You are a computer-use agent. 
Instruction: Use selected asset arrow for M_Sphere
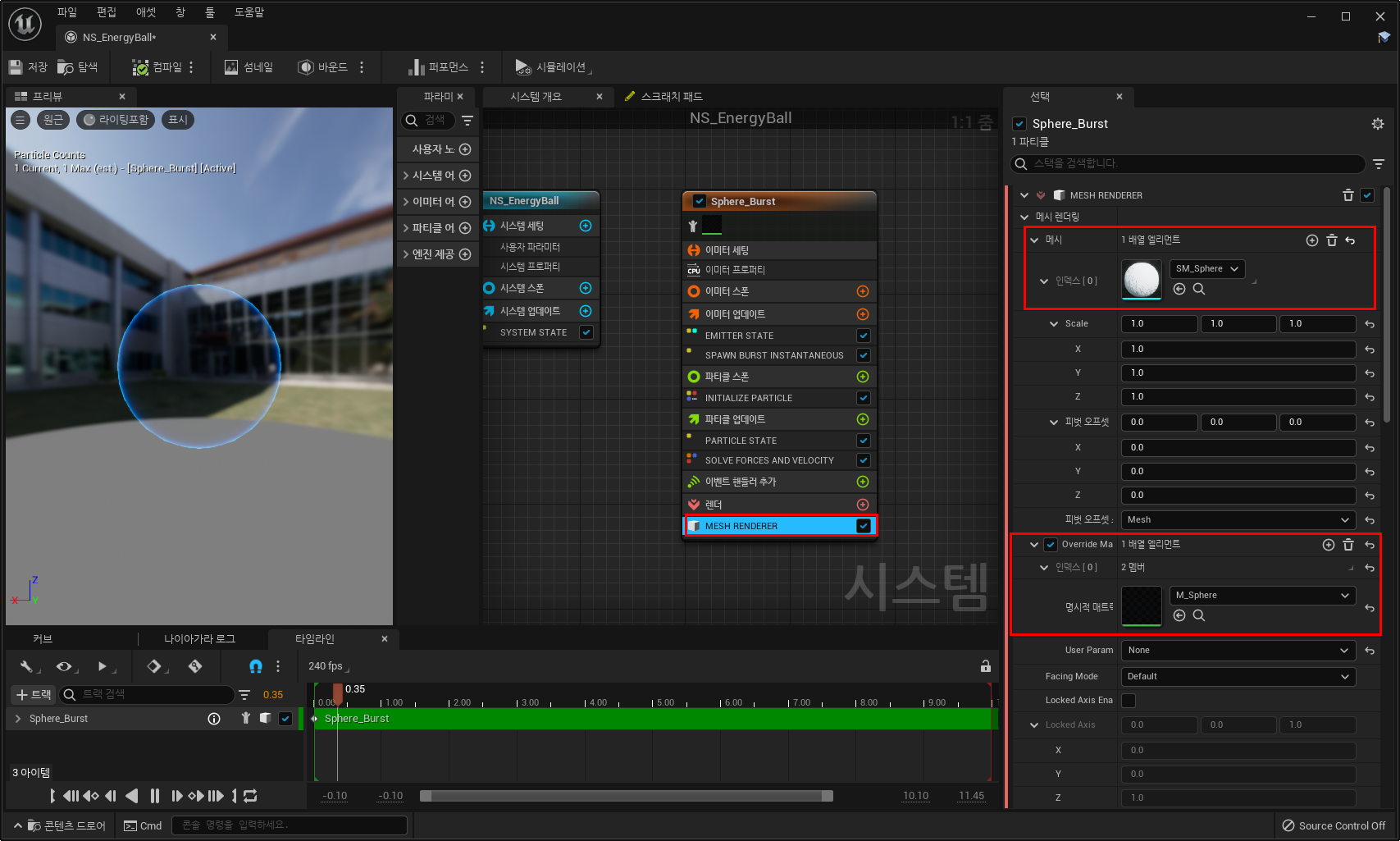1179,615
